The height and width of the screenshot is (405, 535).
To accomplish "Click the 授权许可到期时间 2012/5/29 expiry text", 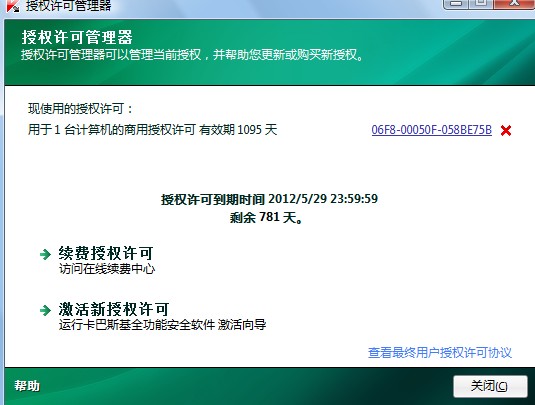I will pos(270,199).
